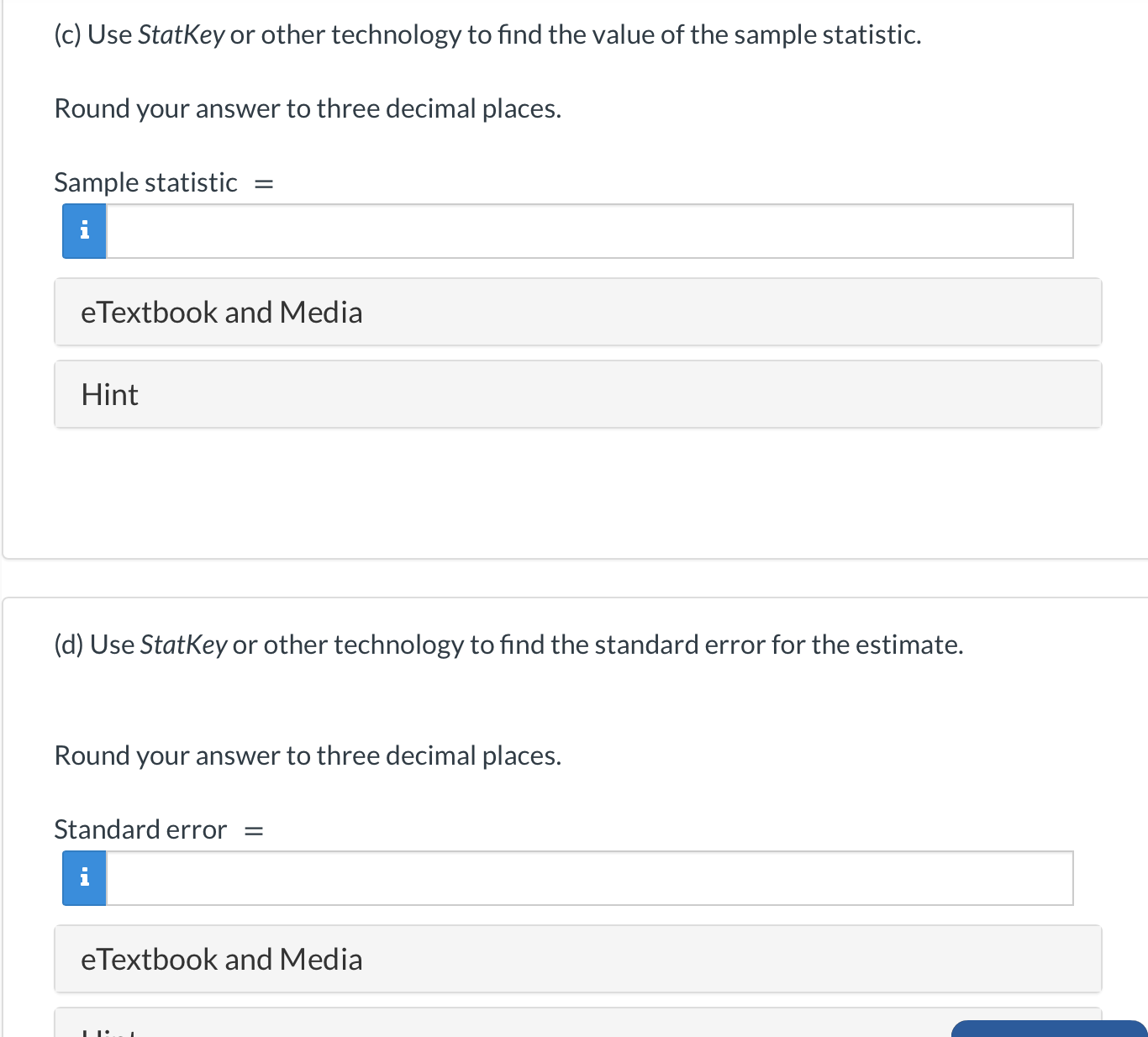Click the 'Sample statistic' label text
Image resolution: width=1148 pixels, height=1037 pixels.
click(x=145, y=182)
